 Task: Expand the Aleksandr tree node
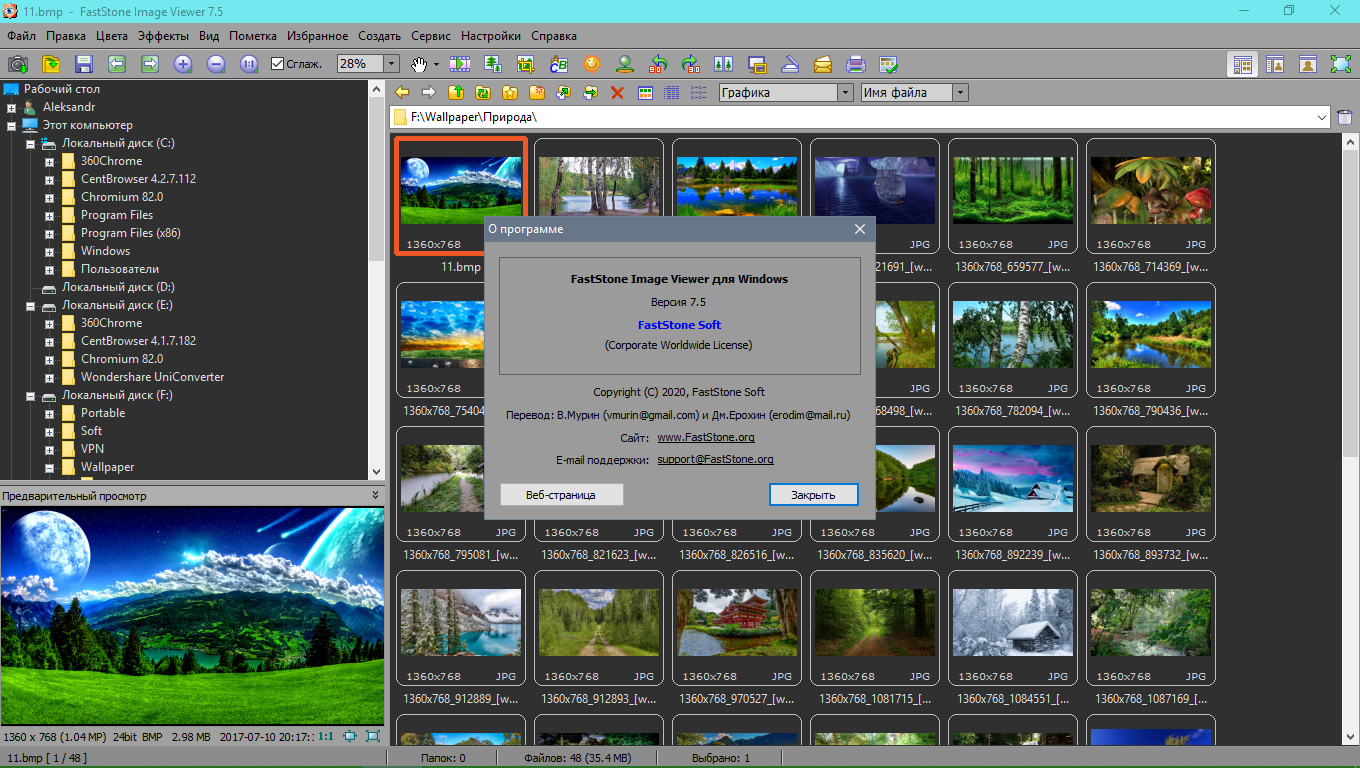pyautogui.click(x=11, y=107)
